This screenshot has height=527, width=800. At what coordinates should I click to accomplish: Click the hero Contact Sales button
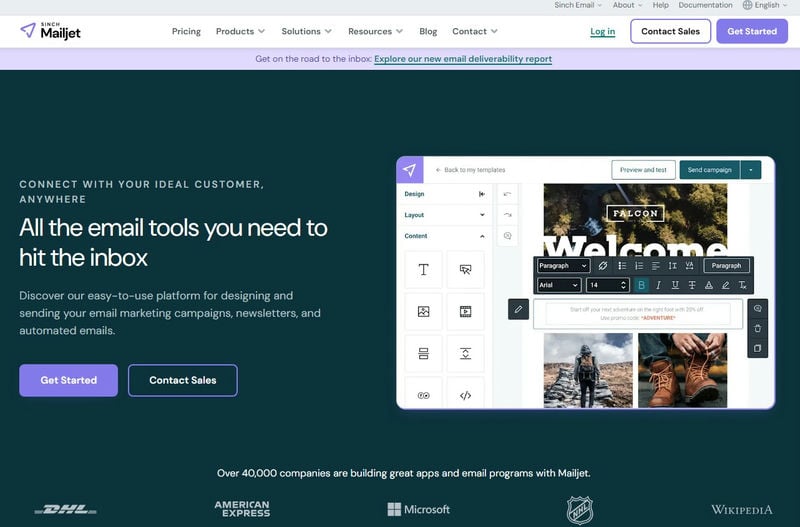[x=183, y=380]
